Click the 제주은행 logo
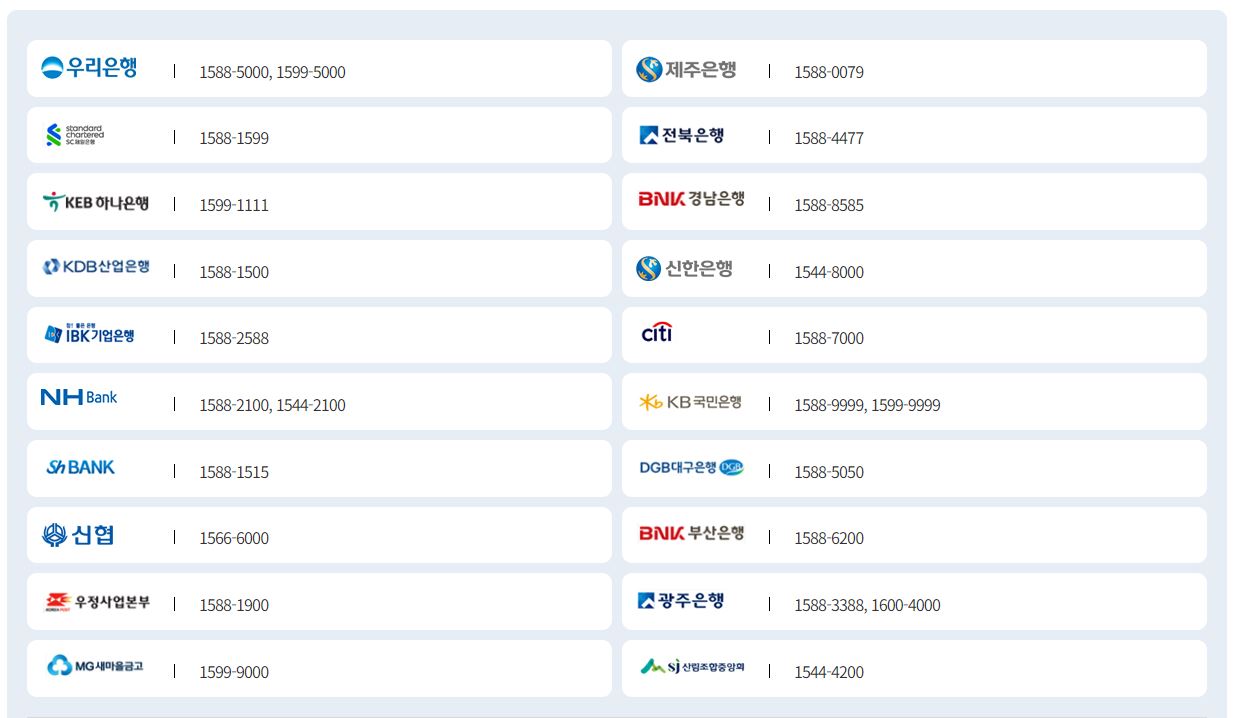Viewport: 1234px width, 718px height. click(686, 69)
